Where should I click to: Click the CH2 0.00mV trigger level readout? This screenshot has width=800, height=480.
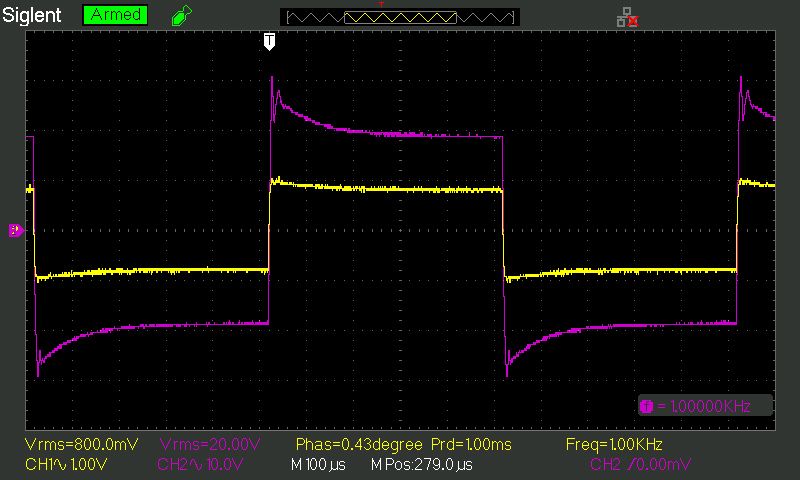coord(640,465)
